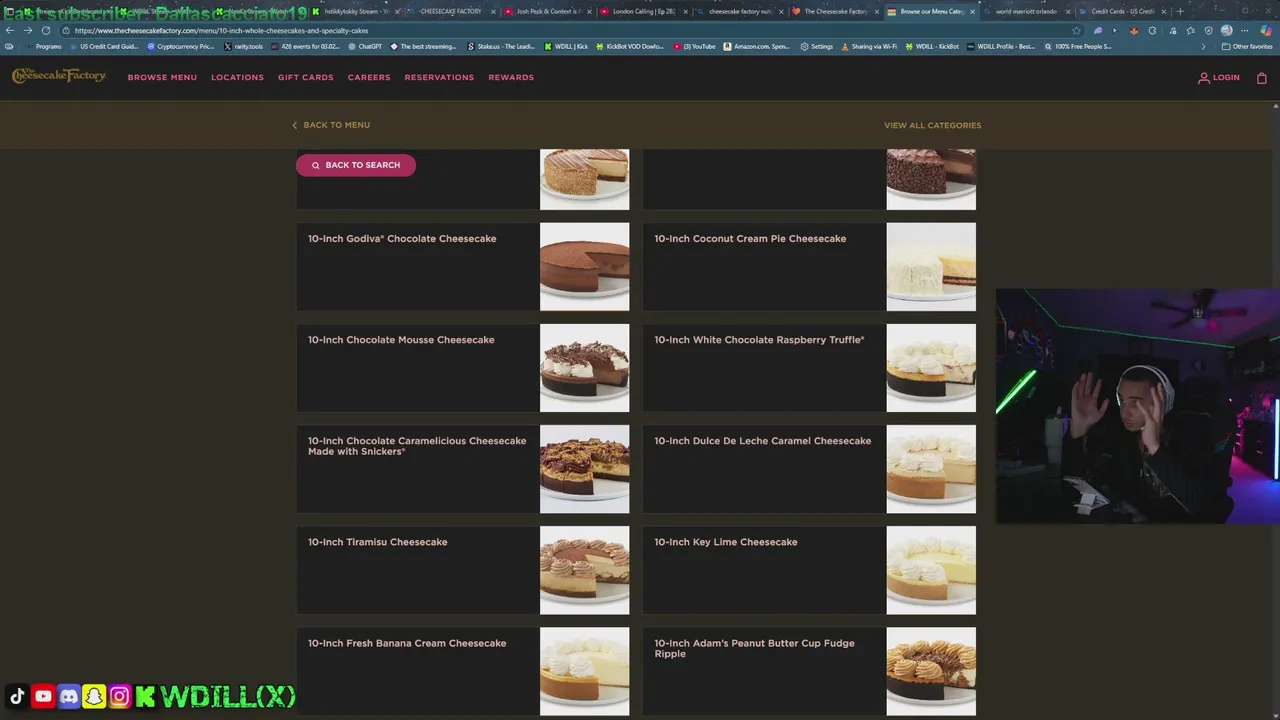Switch to the London Calling tab

click(643, 11)
